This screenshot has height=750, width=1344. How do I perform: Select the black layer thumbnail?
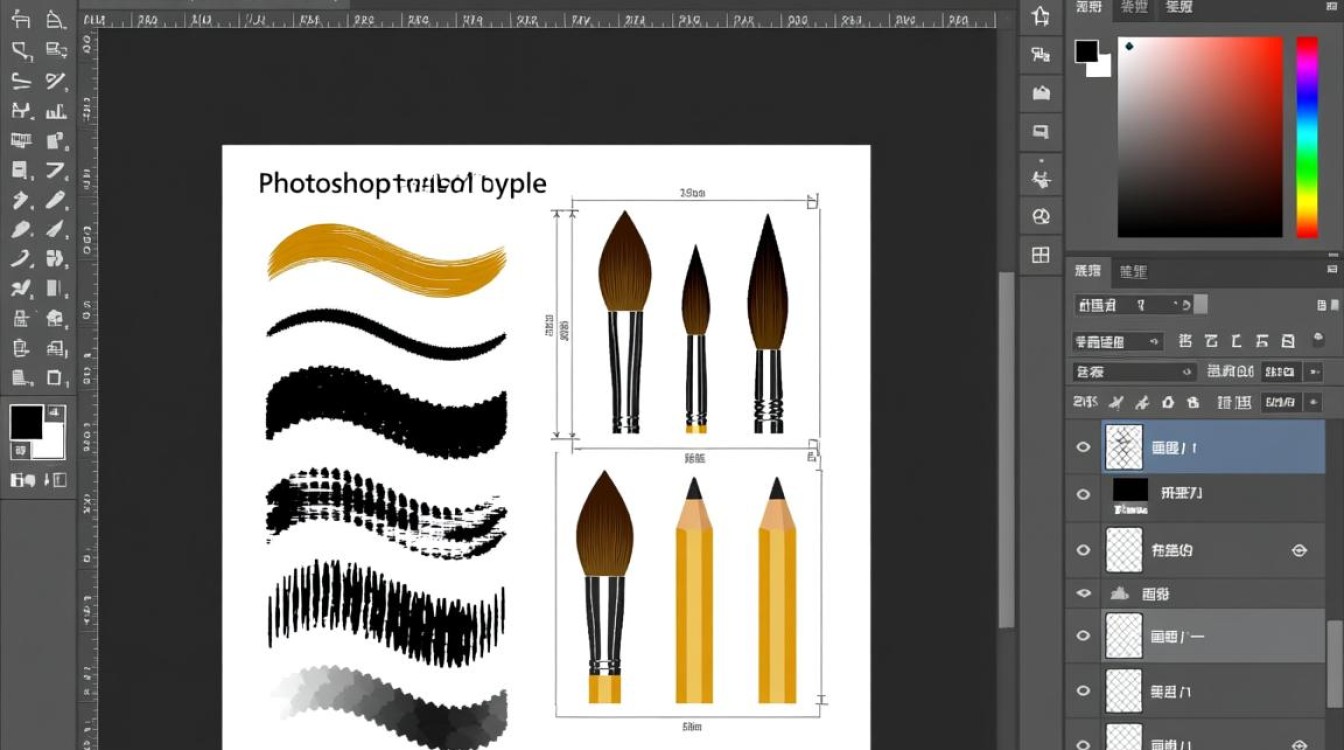click(x=1131, y=490)
